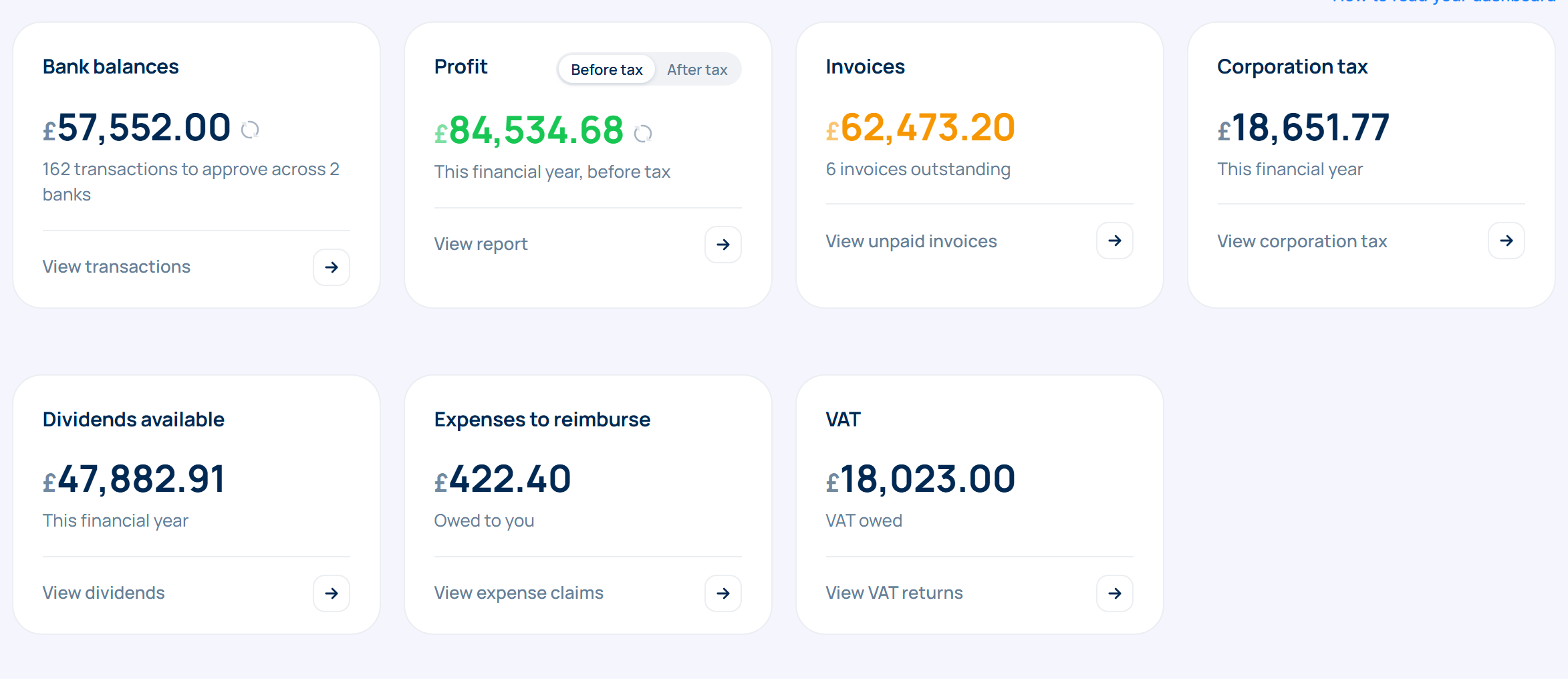Click the Bank balances amount £57,552.00
This screenshot has width=1568, height=679.
tap(137, 128)
